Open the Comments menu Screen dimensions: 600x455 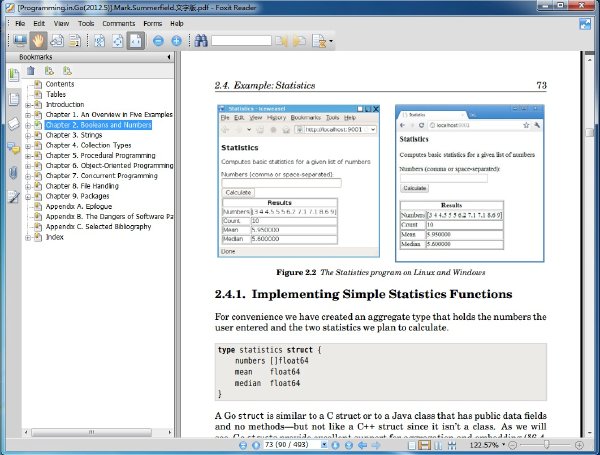[x=119, y=23]
